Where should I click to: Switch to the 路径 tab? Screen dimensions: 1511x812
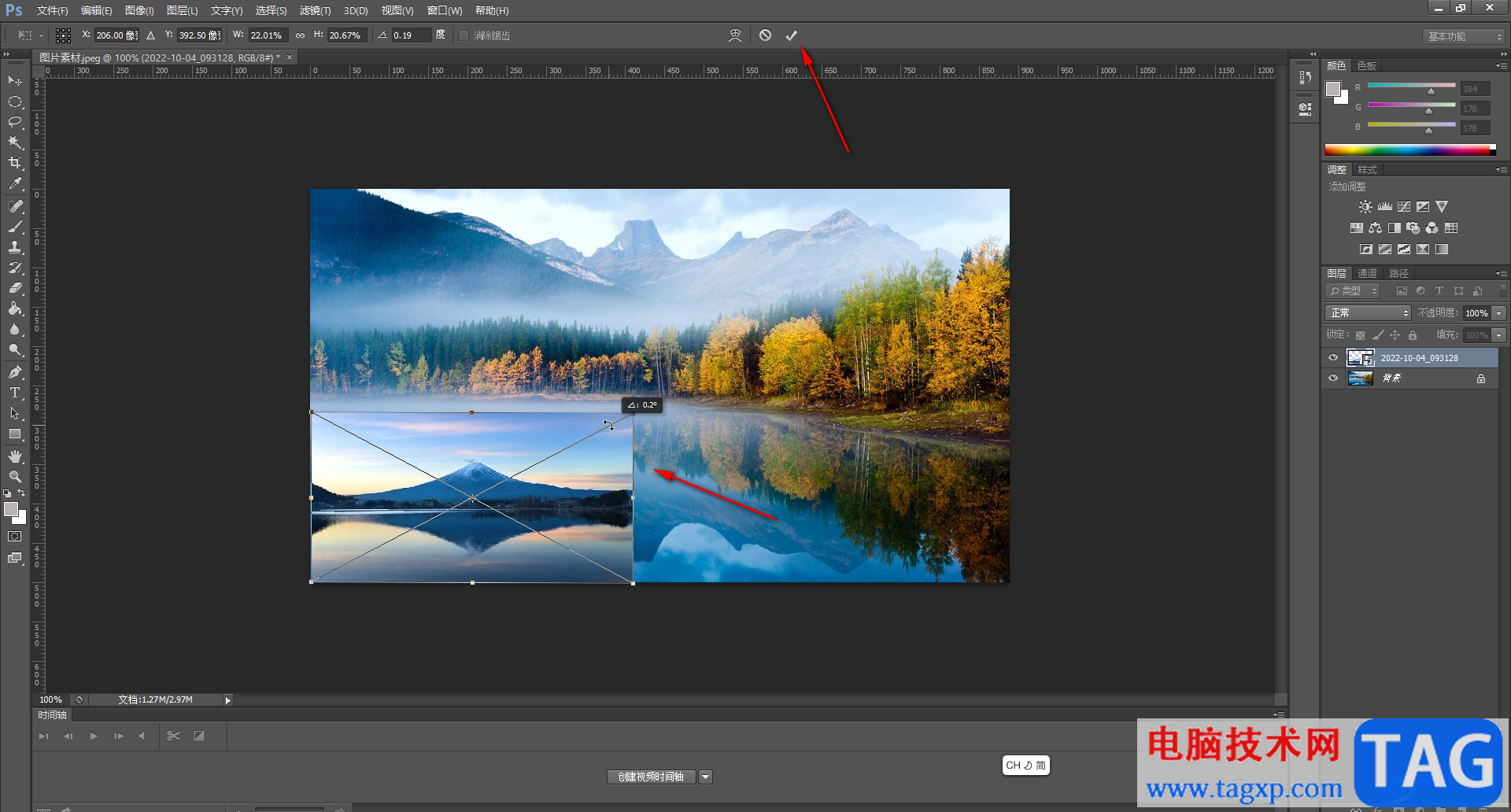click(x=1398, y=274)
